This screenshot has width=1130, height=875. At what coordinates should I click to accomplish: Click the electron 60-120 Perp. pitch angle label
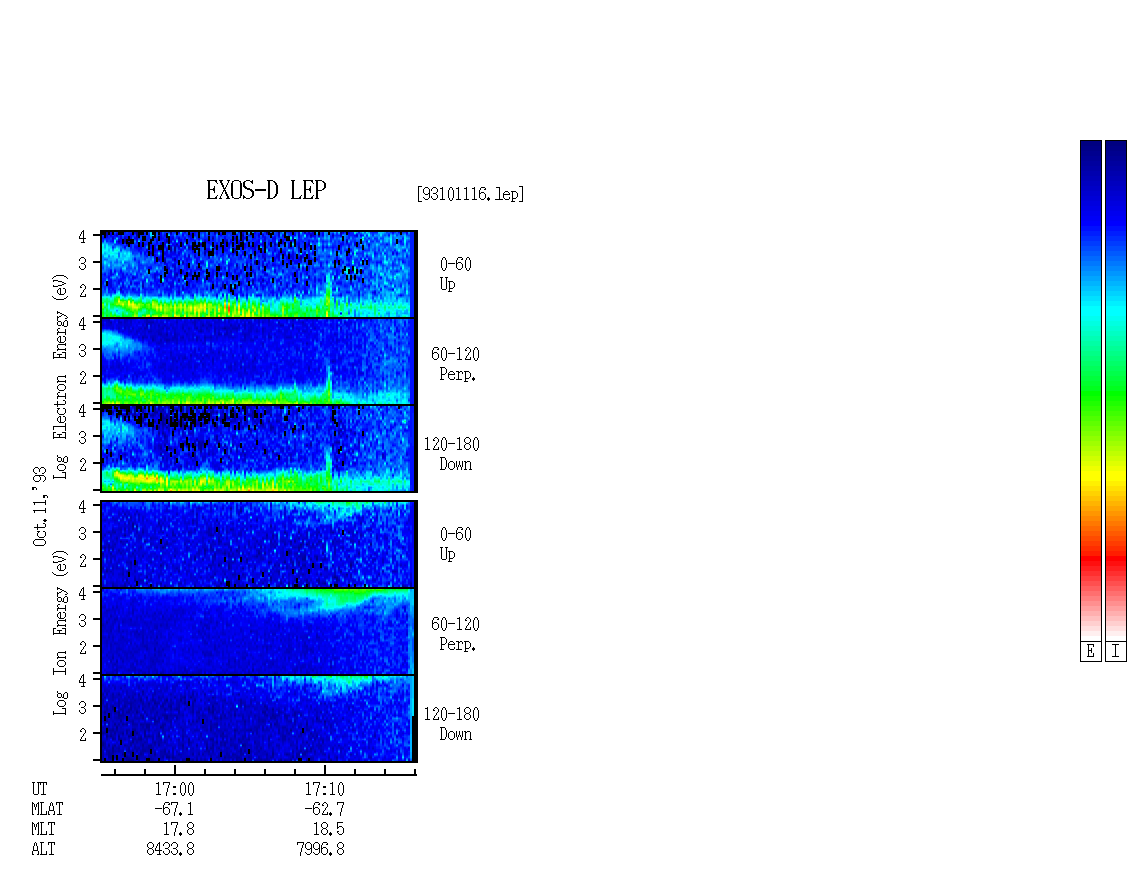pyautogui.click(x=455, y=364)
